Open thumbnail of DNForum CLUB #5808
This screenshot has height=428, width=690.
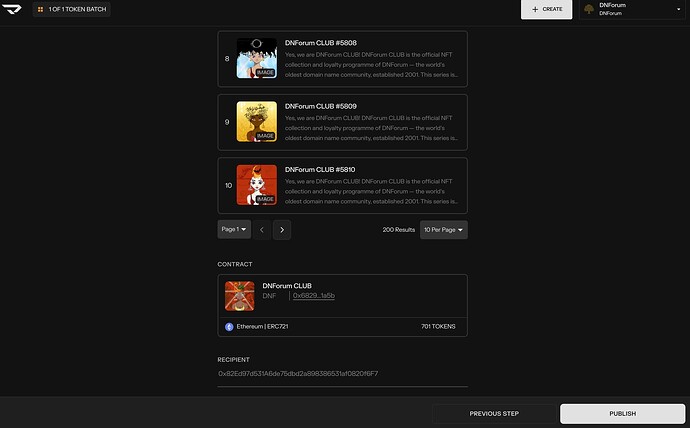[x=257, y=59]
